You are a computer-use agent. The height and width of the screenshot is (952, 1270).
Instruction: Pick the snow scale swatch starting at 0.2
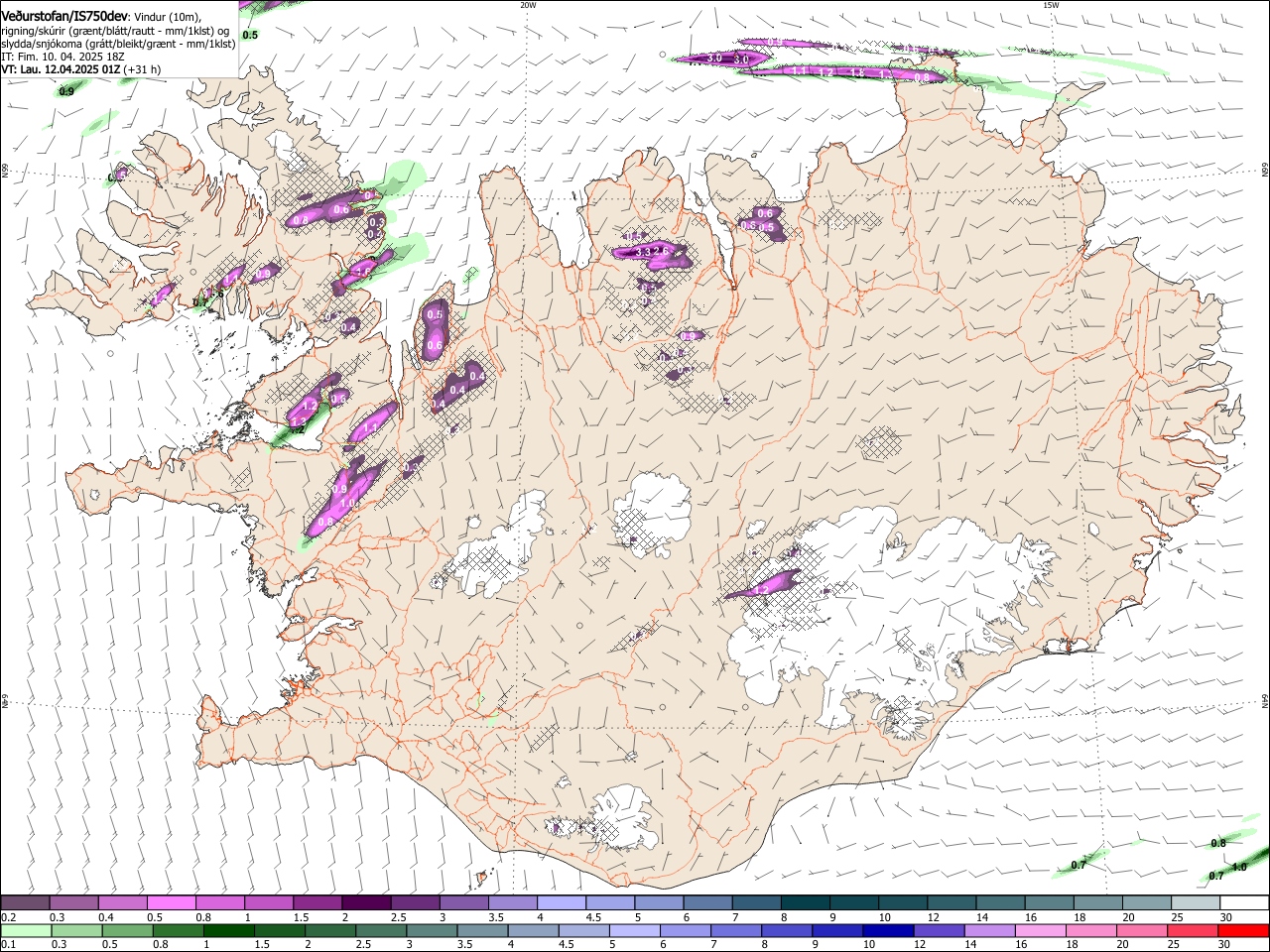25,902
